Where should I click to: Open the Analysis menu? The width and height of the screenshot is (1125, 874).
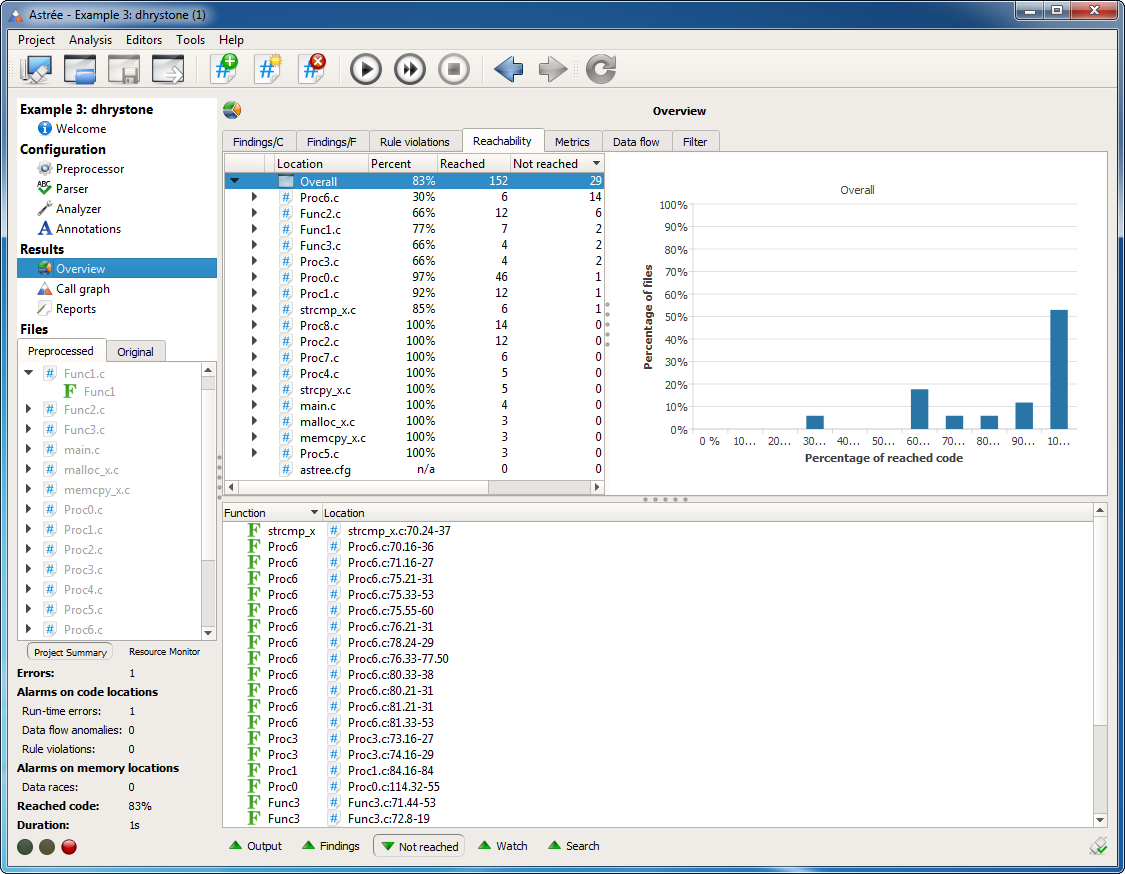(x=90, y=39)
